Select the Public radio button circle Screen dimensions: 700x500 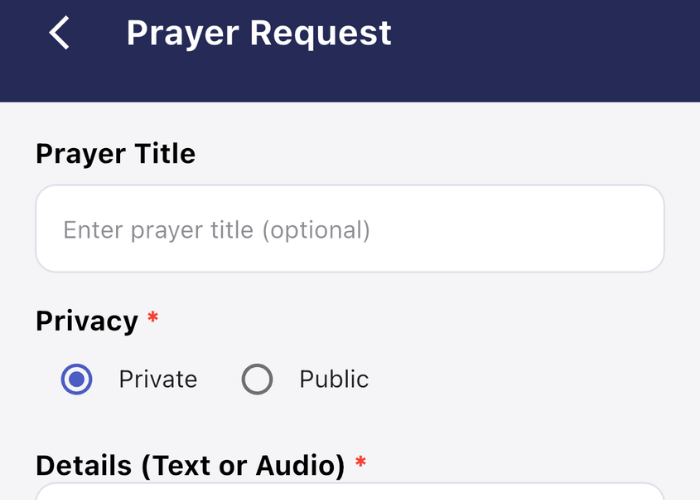257,380
